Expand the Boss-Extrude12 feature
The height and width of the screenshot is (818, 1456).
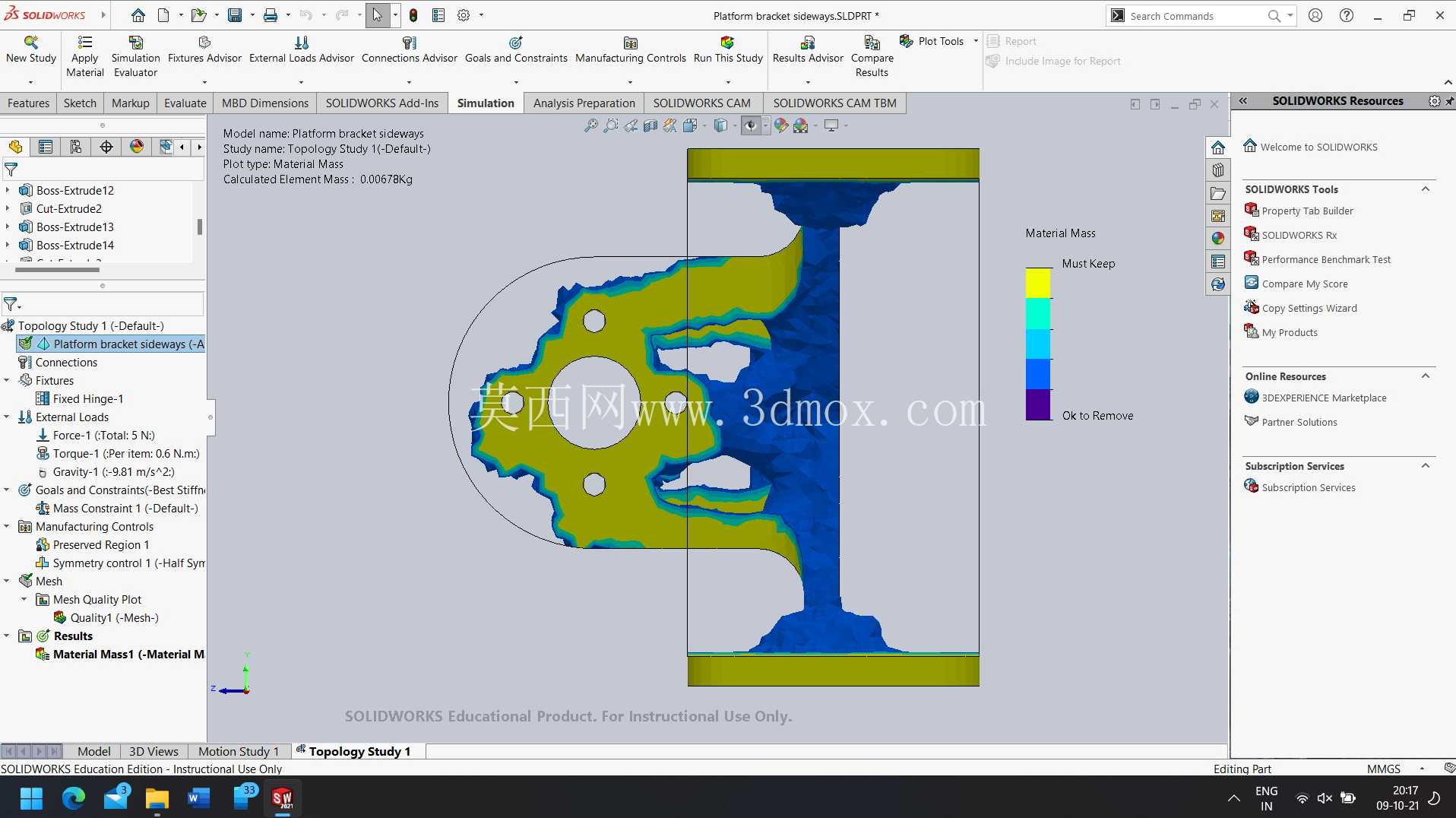point(8,190)
